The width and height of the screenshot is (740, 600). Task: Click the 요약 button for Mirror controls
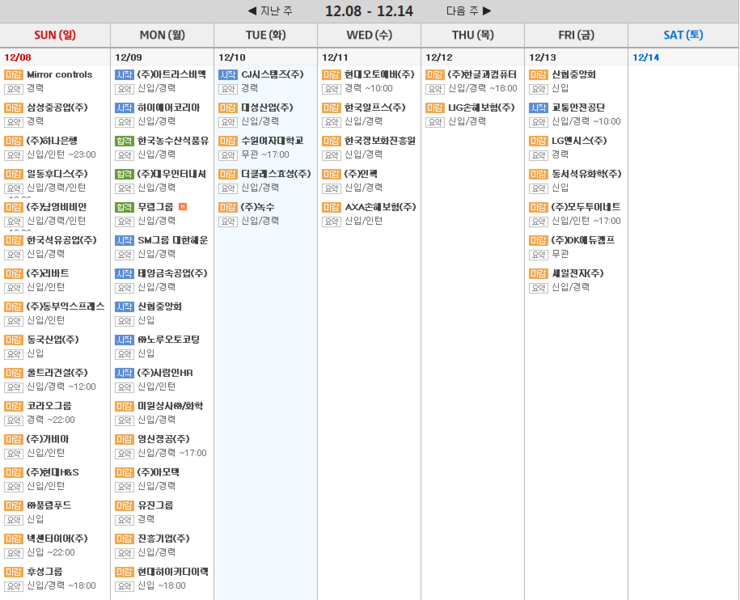click(x=13, y=89)
